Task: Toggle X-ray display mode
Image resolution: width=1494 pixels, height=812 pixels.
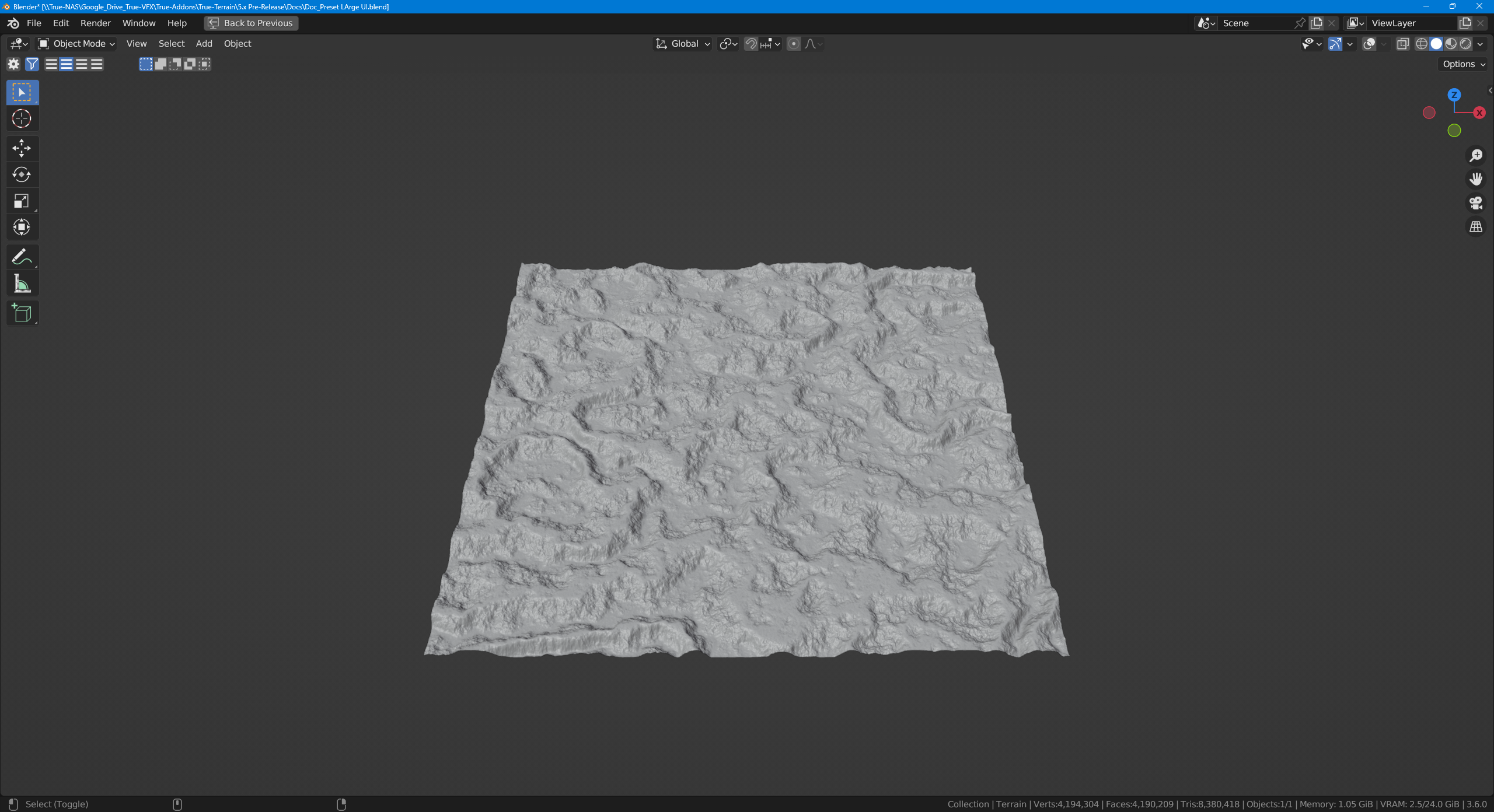Action: tap(1403, 44)
